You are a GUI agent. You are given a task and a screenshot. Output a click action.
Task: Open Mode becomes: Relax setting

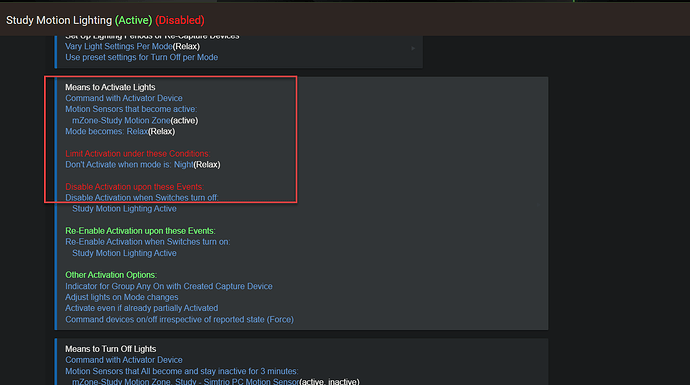tap(120, 132)
